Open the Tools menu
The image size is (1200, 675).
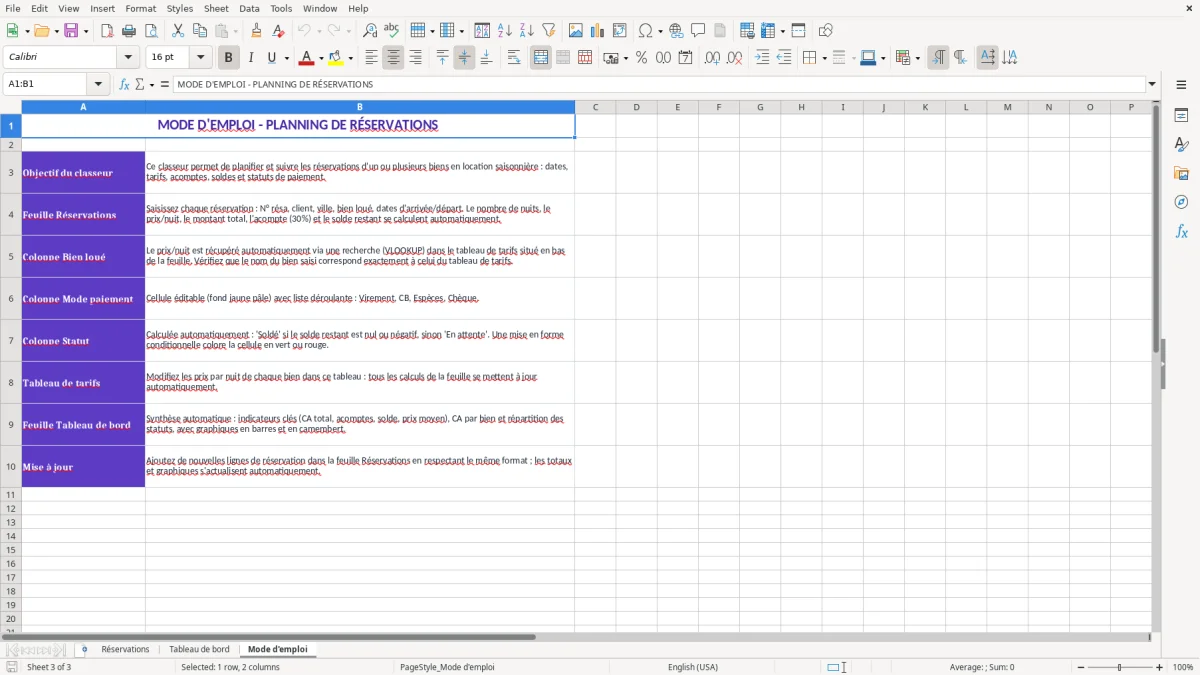point(281,8)
